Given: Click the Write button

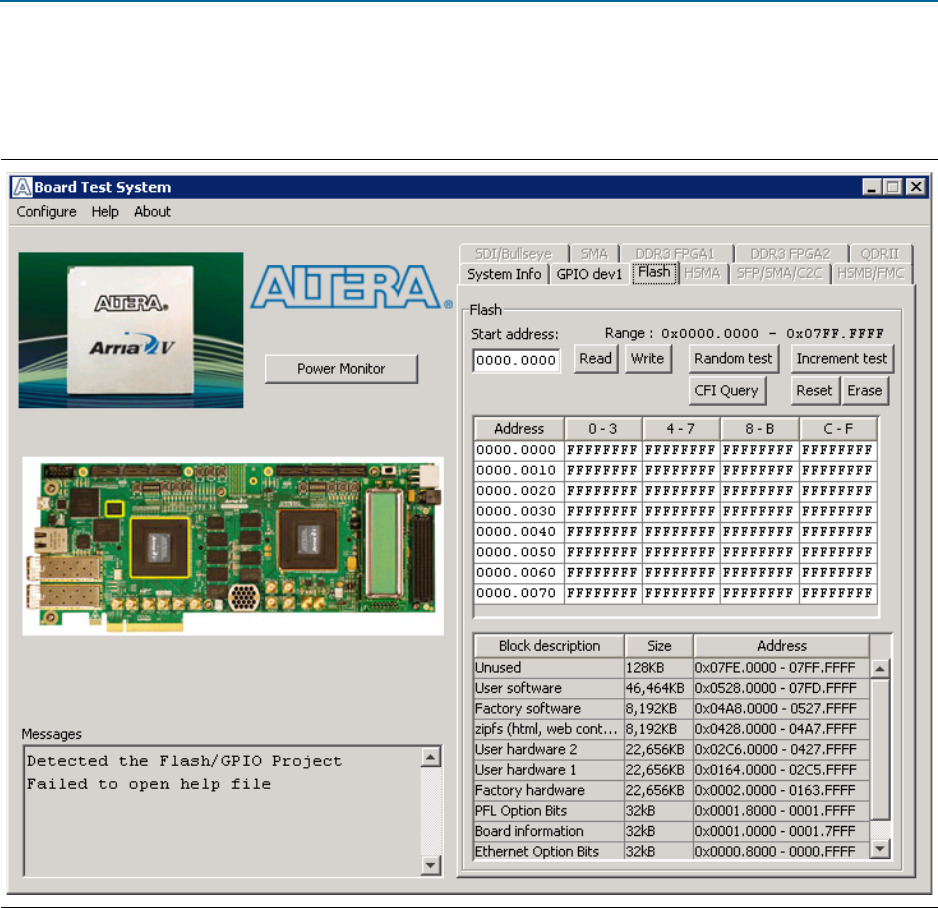Looking at the screenshot, I should coord(647,359).
